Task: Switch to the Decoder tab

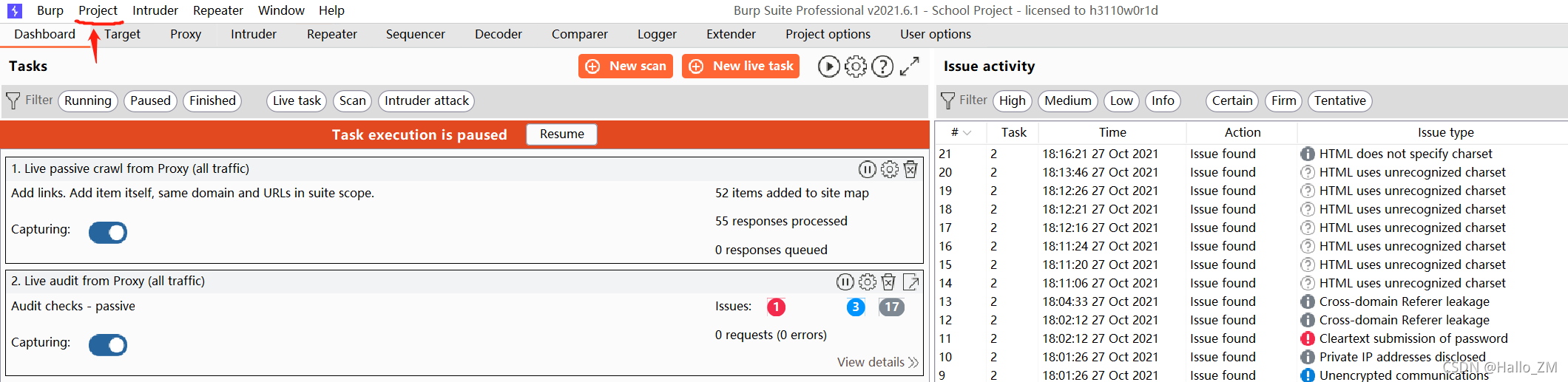Action: click(x=499, y=34)
